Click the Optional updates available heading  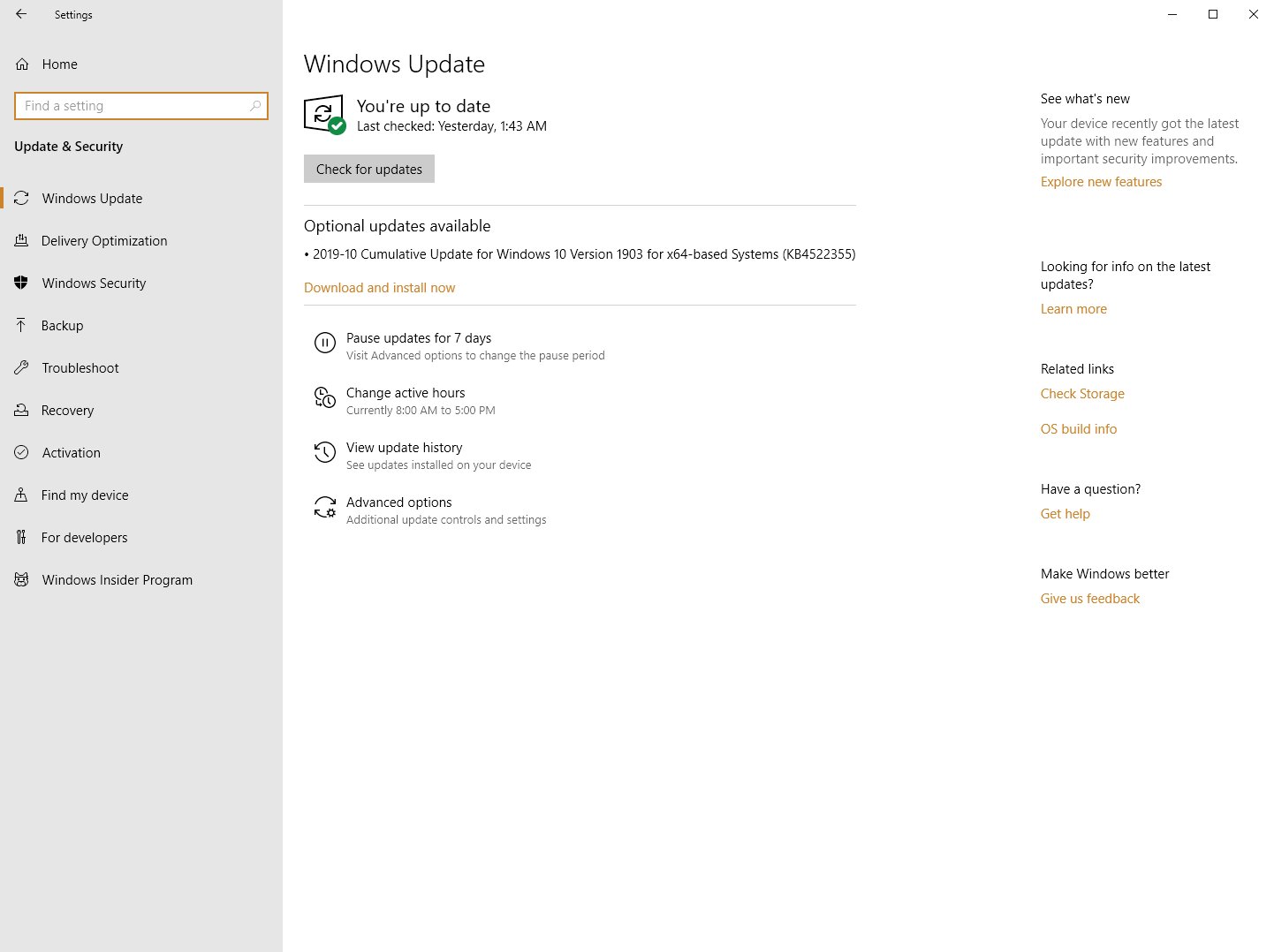coord(398,226)
